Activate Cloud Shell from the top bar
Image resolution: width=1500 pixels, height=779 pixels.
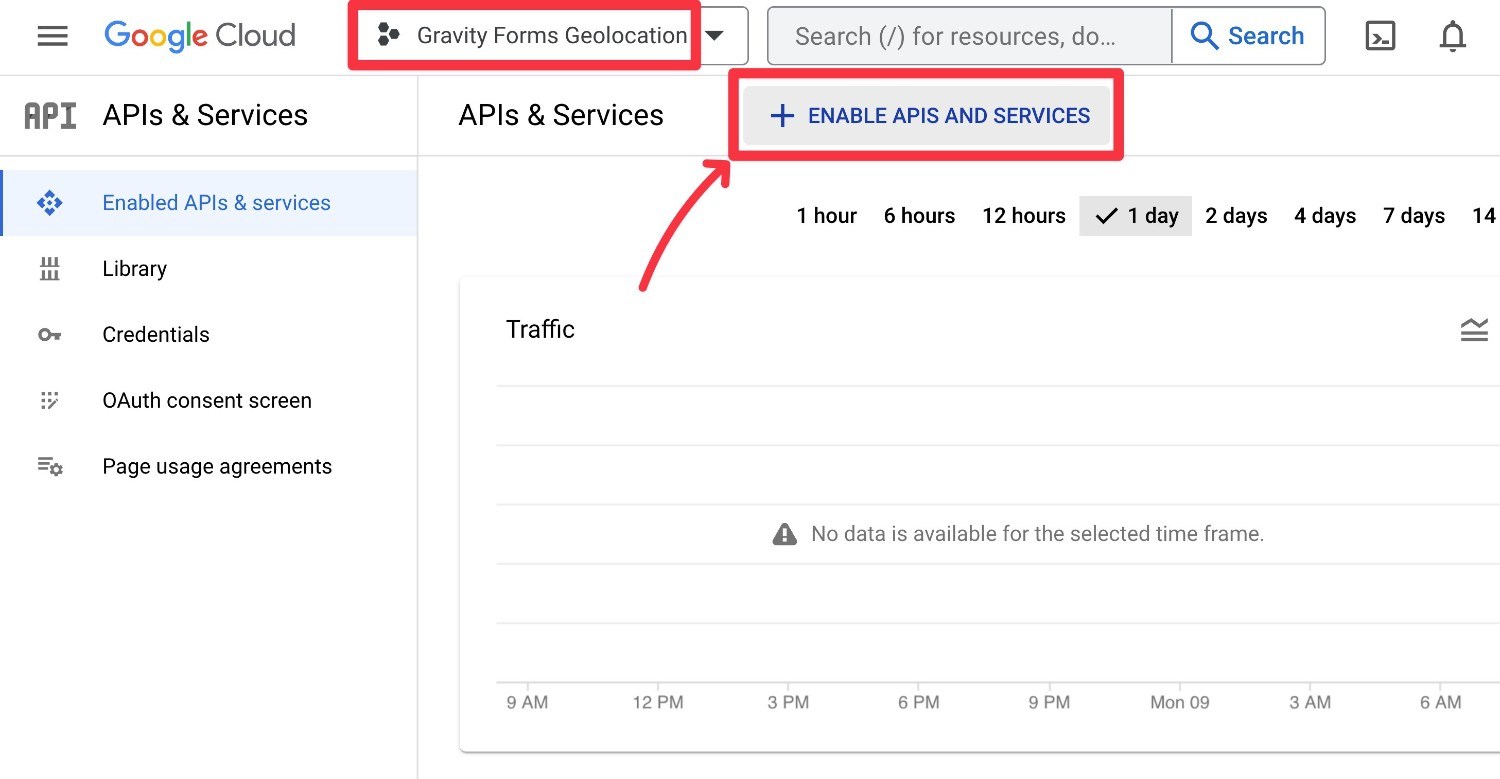pyautogui.click(x=1381, y=36)
